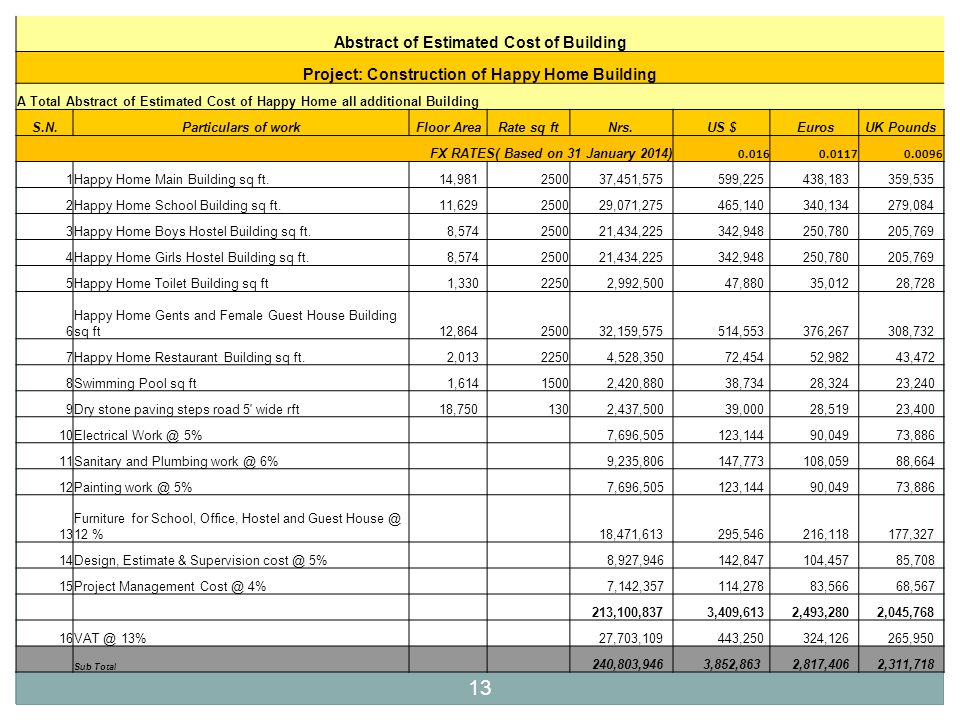Image resolution: width=960 pixels, height=720 pixels.
Task: Select the UK Pounds FX rate 0.0096
Action: 923,154
